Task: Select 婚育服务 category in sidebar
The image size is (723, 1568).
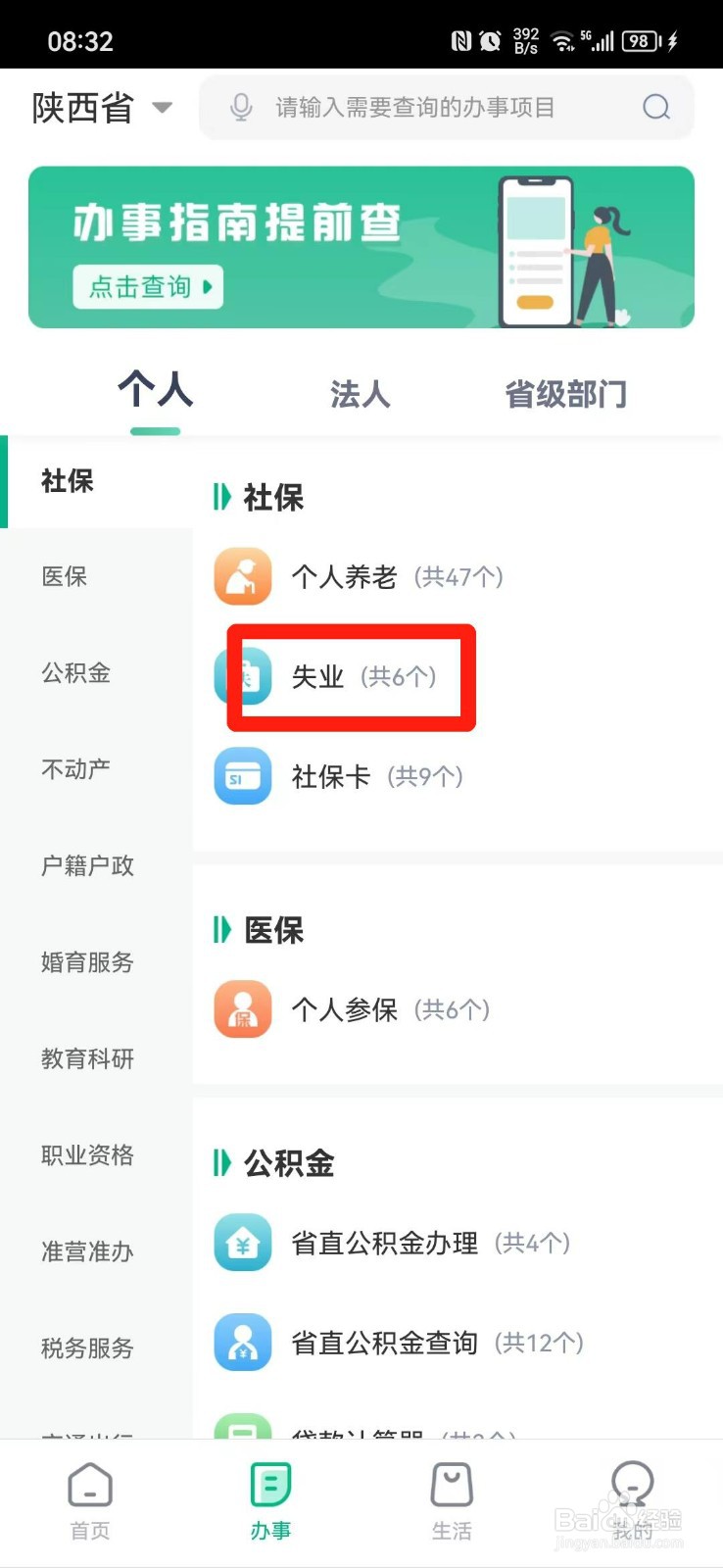Action: 87,962
